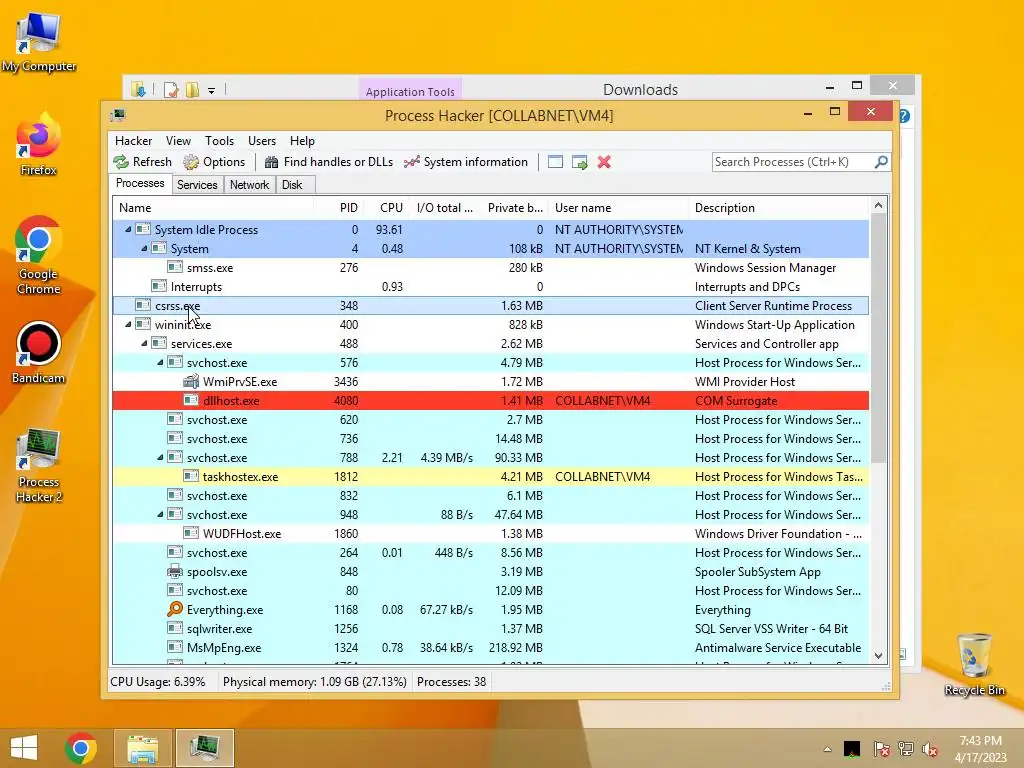Click the spoolsv.exe printer icon
The height and width of the screenshot is (768, 1024).
click(x=174, y=571)
